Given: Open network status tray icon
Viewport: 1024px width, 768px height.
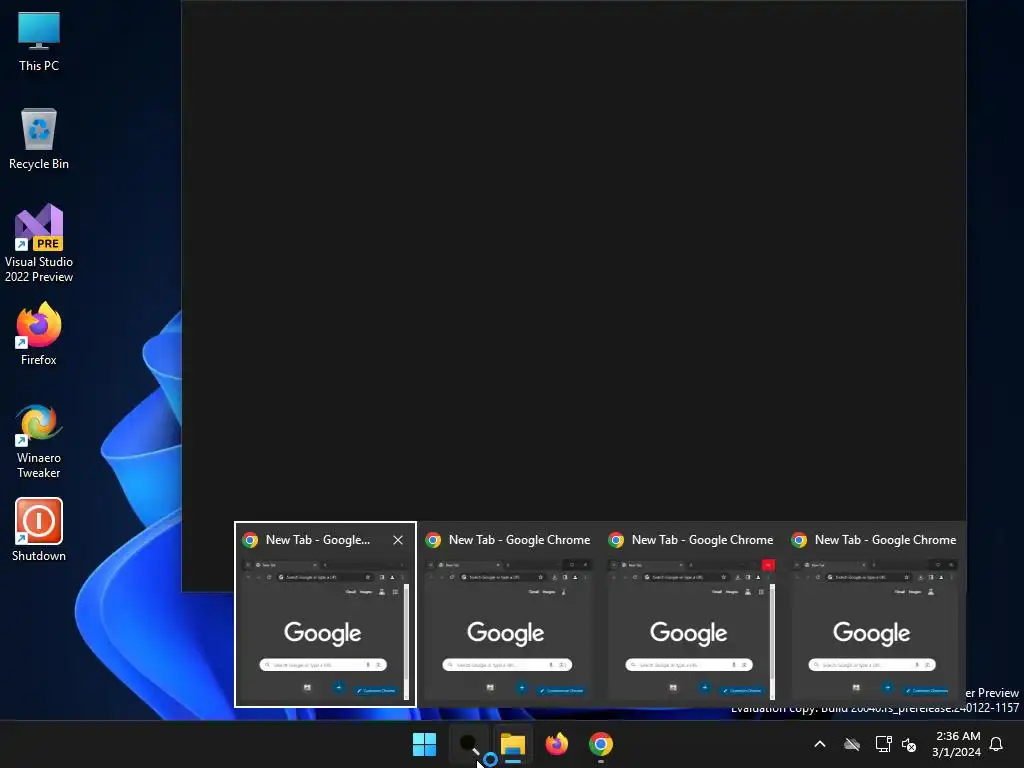Looking at the screenshot, I should pyautogui.click(x=883, y=744).
